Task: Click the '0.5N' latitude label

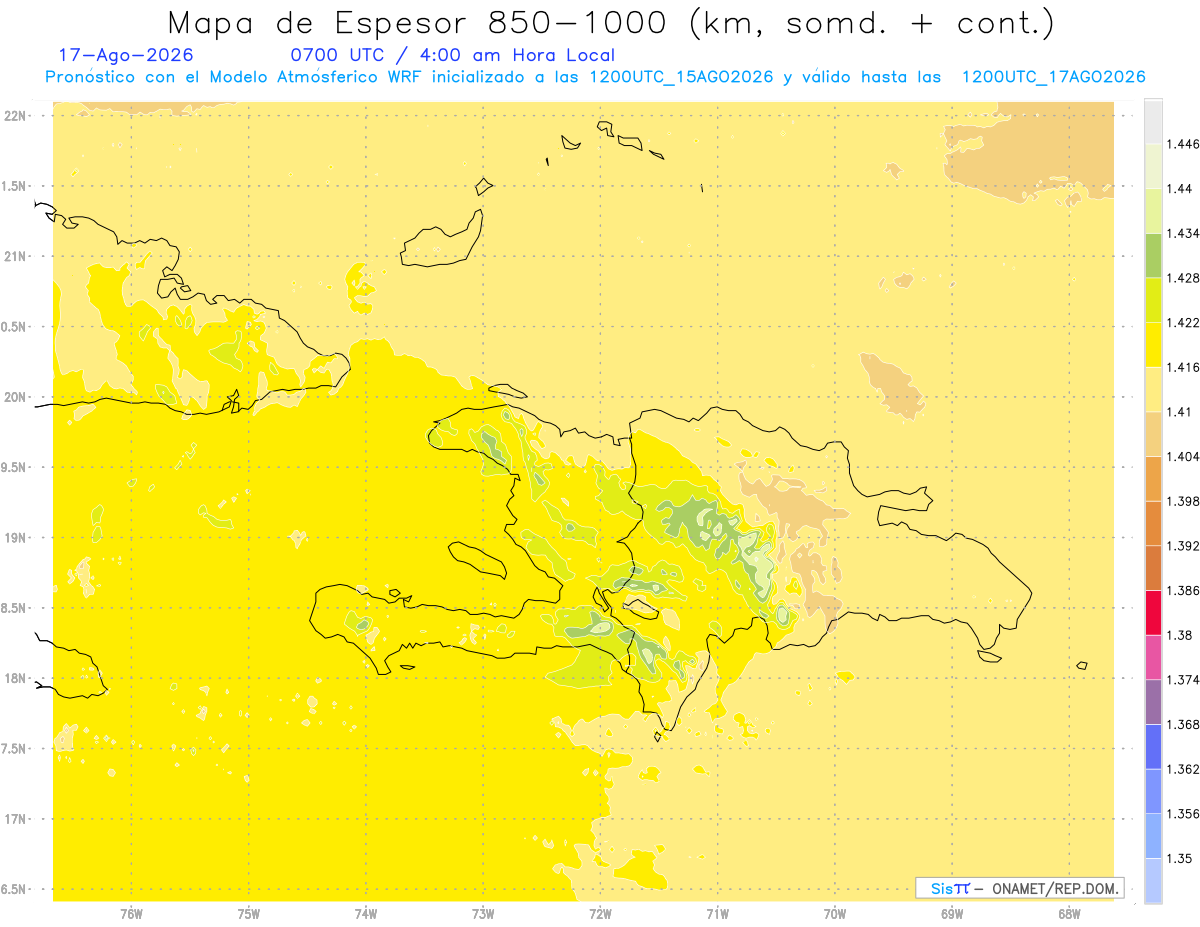Action: [15, 327]
